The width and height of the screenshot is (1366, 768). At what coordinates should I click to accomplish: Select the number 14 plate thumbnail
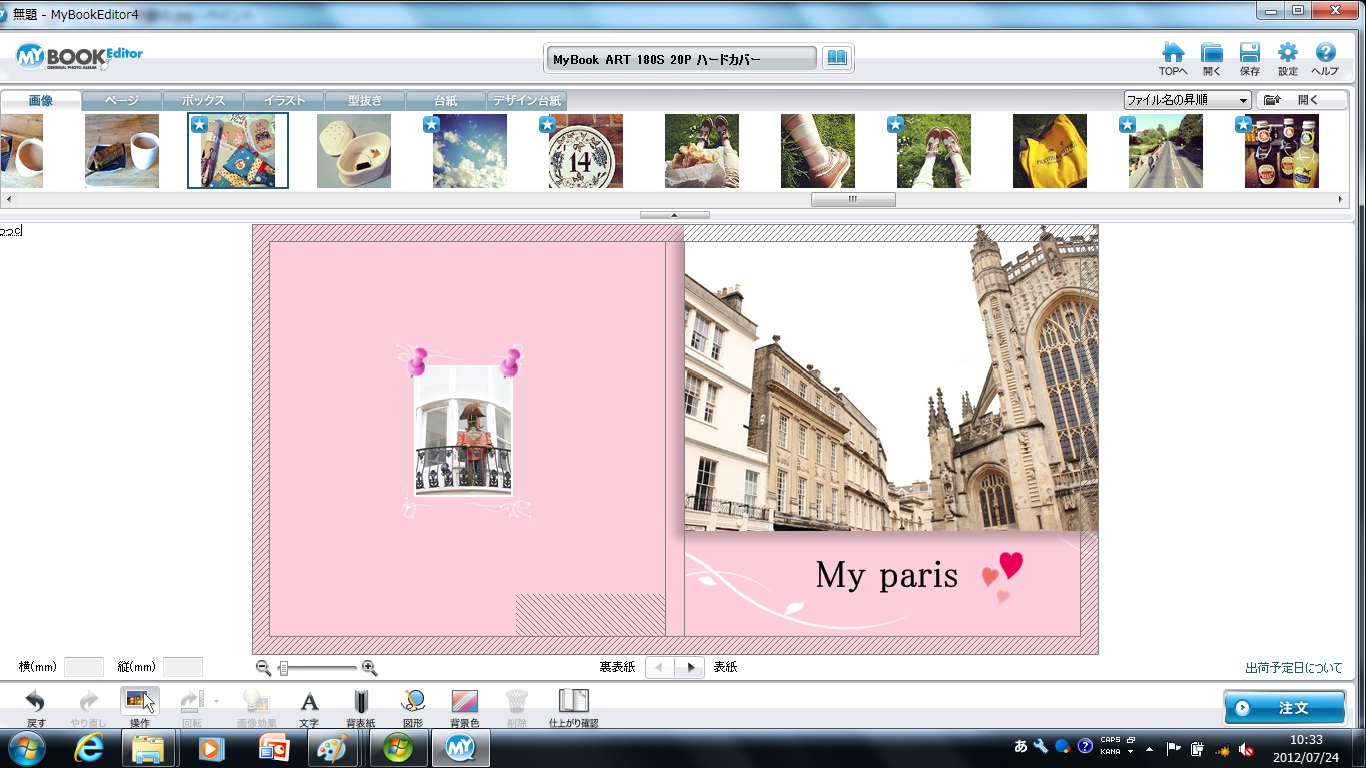(x=585, y=151)
